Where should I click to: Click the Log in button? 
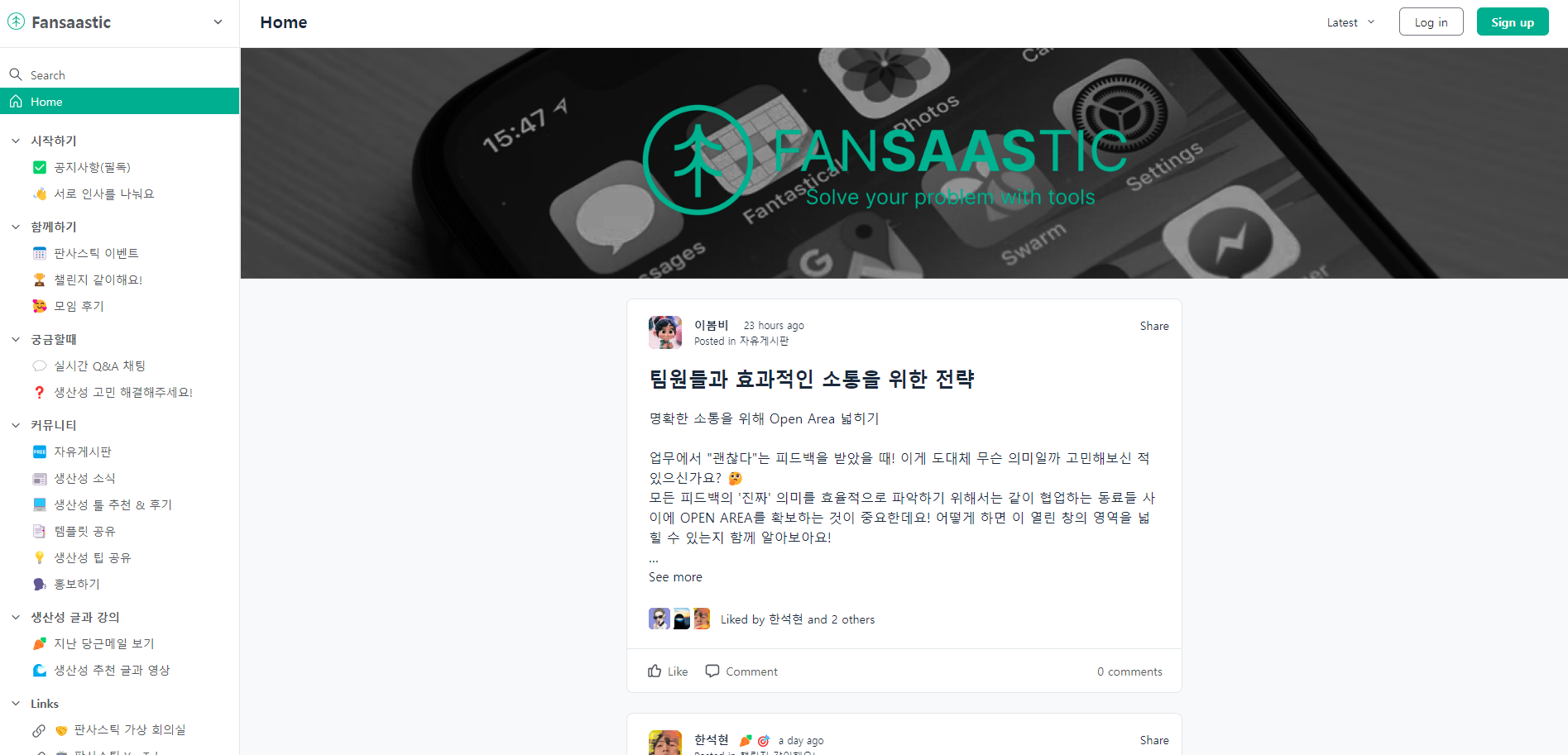[1431, 22]
